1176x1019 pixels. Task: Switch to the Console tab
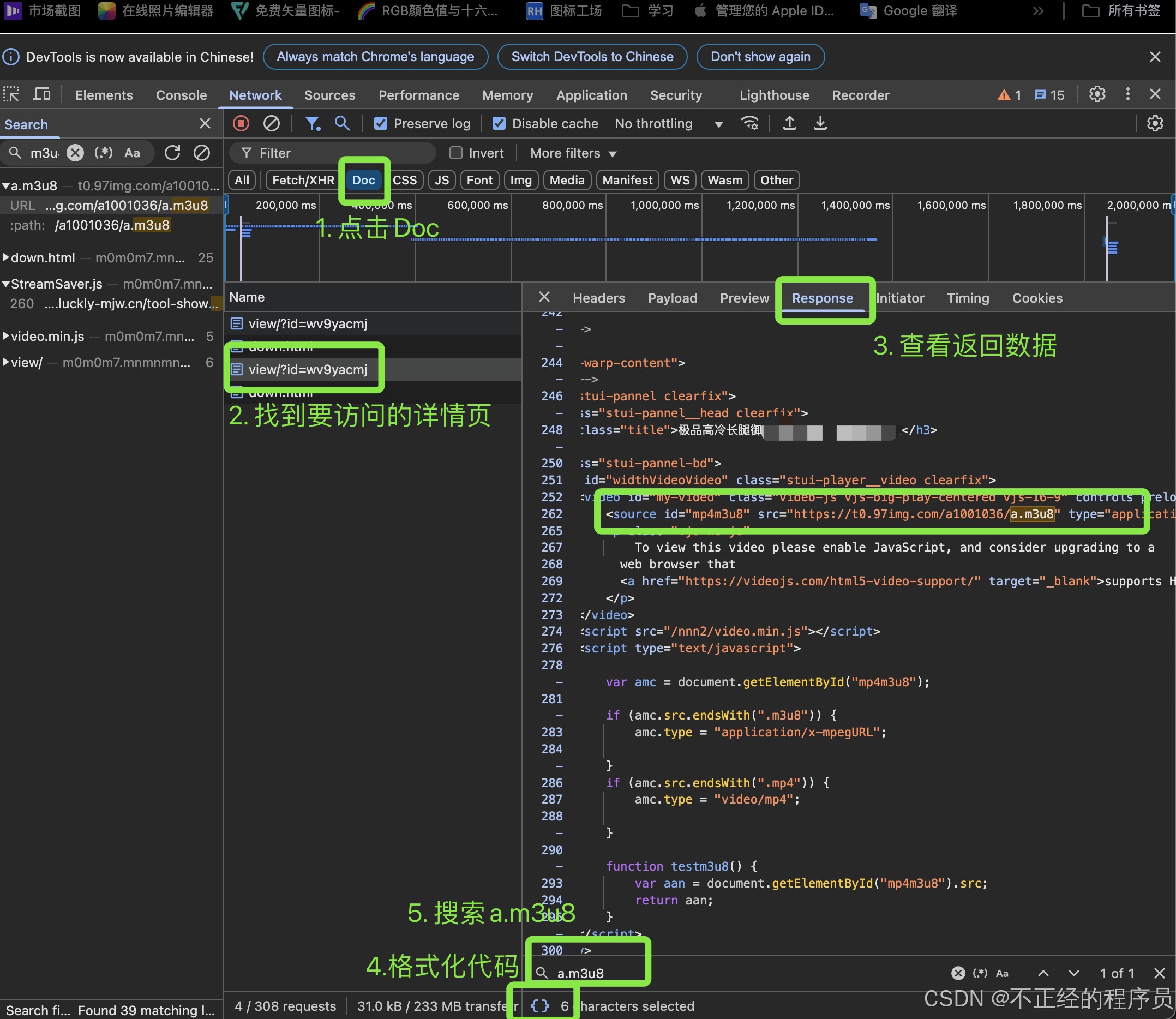(x=181, y=95)
